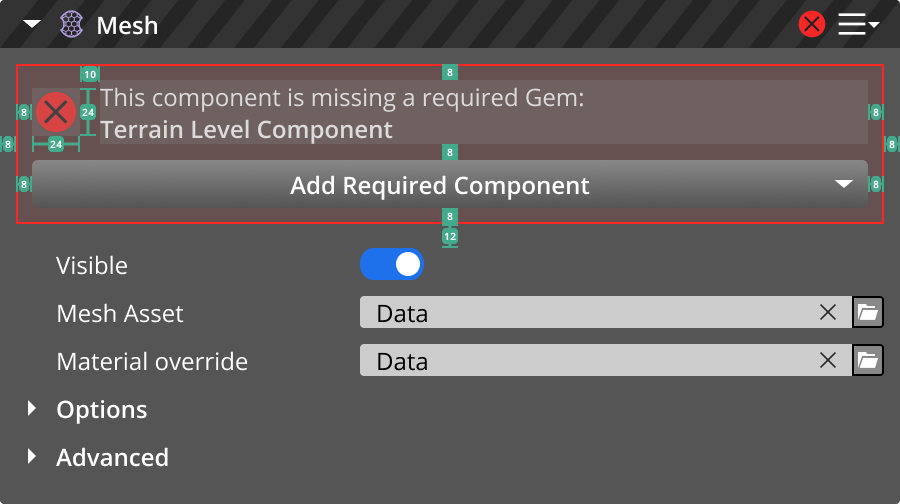Click the red error icon in Mesh header
The image size is (900, 504).
[812, 24]
